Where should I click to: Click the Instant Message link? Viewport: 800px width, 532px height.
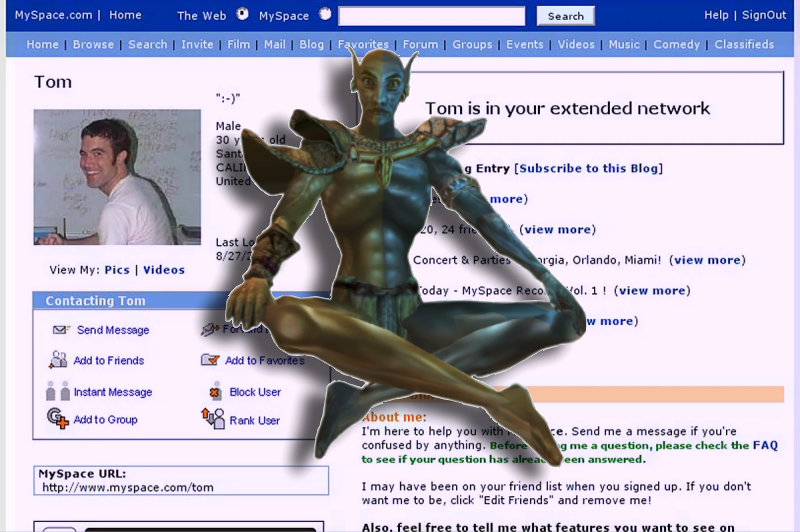coord(113,392)
